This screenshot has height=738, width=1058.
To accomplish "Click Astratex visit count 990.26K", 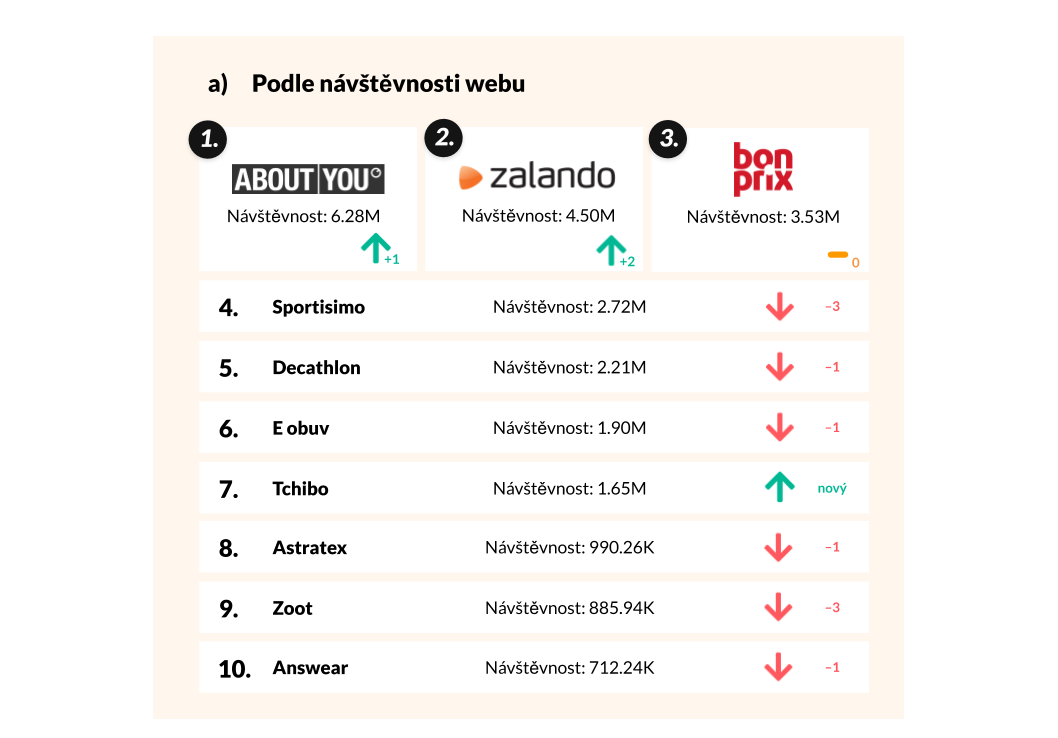I will [x=570, y=548].
